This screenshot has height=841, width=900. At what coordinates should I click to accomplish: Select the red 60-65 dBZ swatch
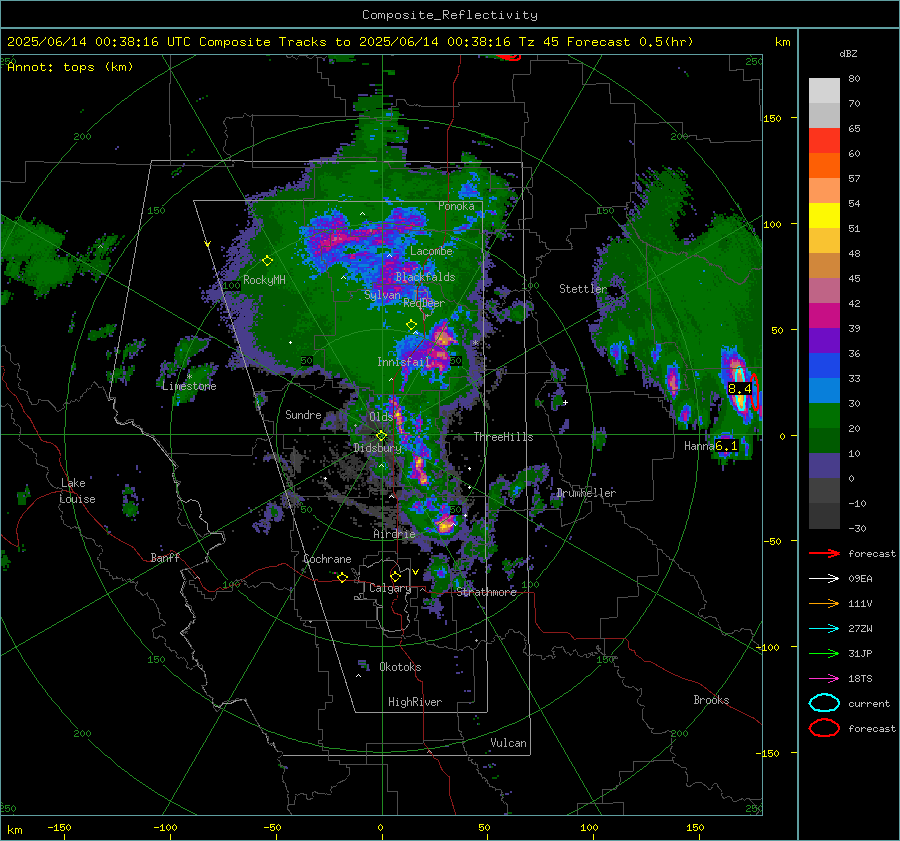click(824, 141)
